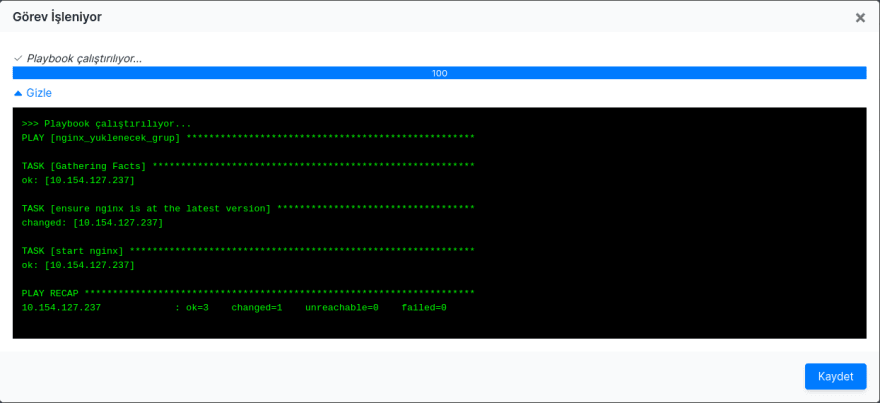The height and width of the screenshot is (403, 880).
Task: Click the 'TASK [start nginx]' line
Action: (248, 250)
